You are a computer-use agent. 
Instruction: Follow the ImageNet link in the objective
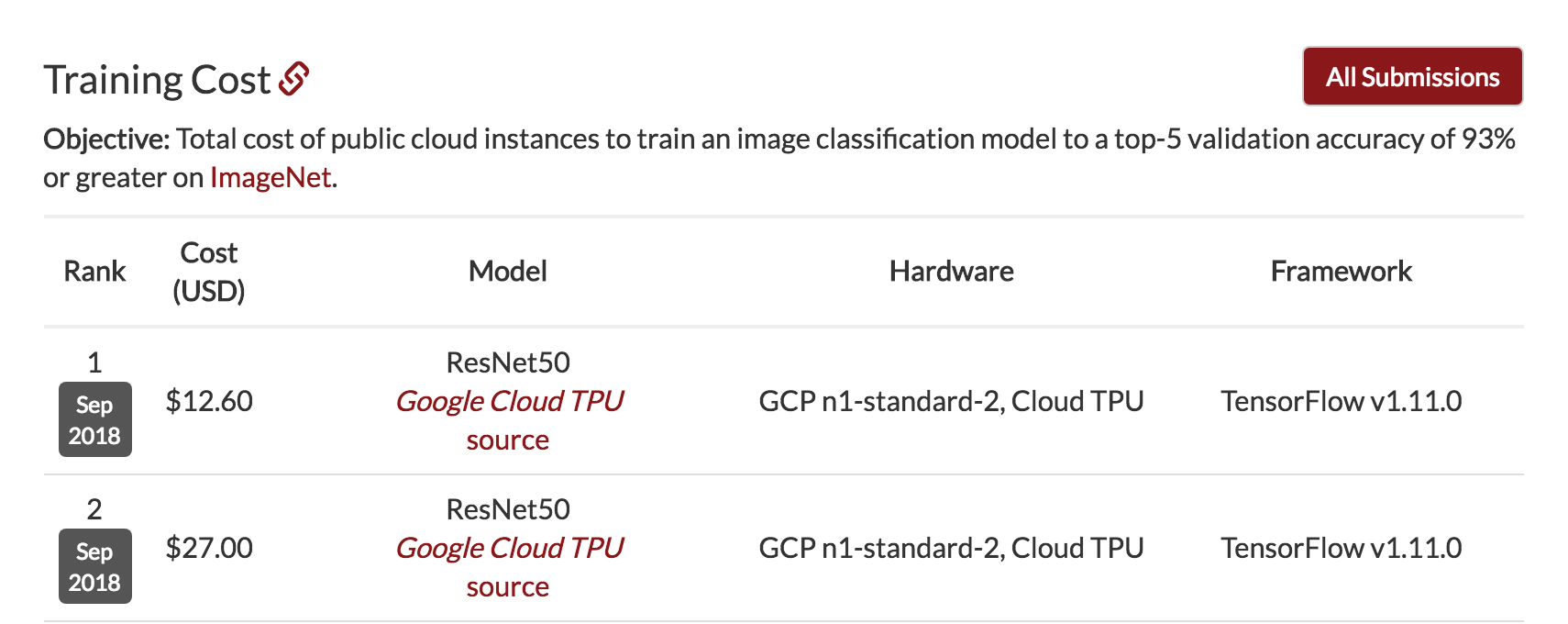(271, 177)
